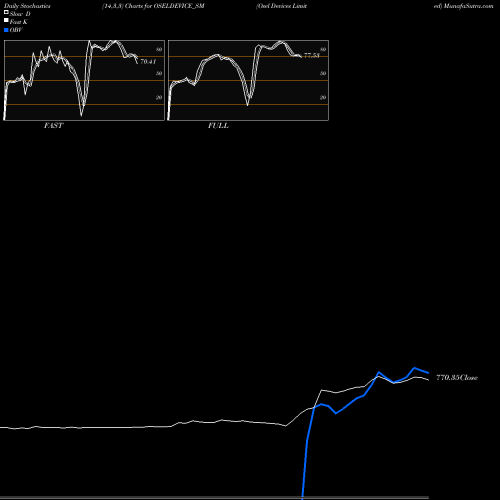Click the '(Osel Devices Limit' company name text
This screenshot has height=500, width=500.
pyautogui.click(x=282, y=6)
